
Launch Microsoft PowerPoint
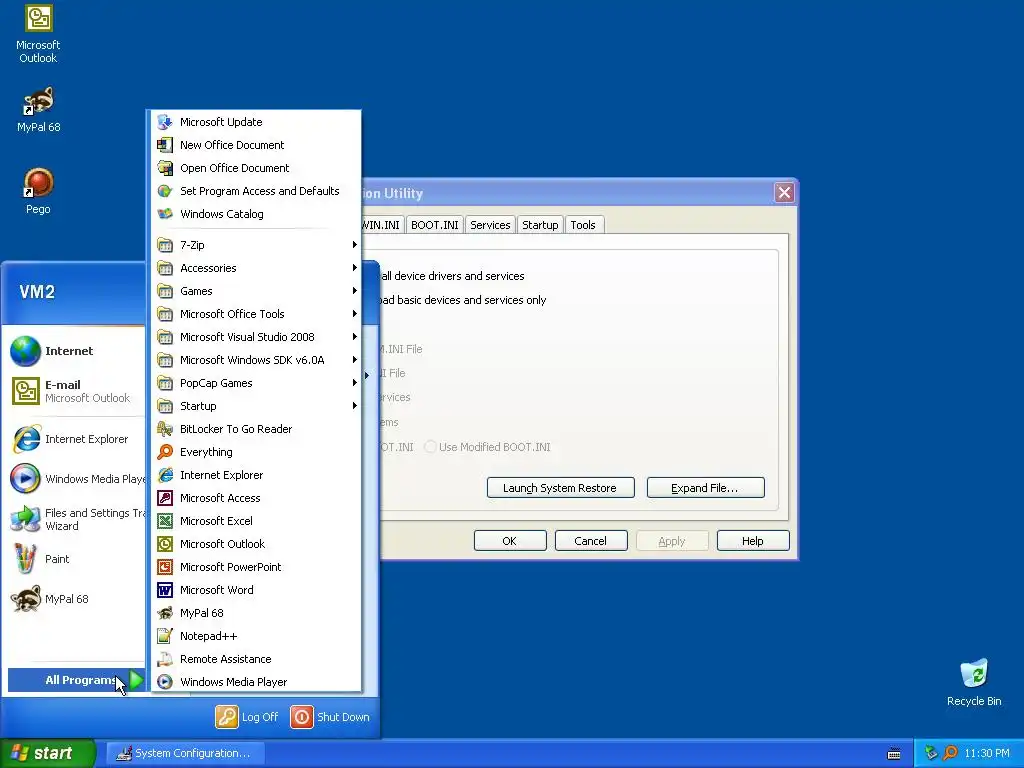[x=256, y=567]
